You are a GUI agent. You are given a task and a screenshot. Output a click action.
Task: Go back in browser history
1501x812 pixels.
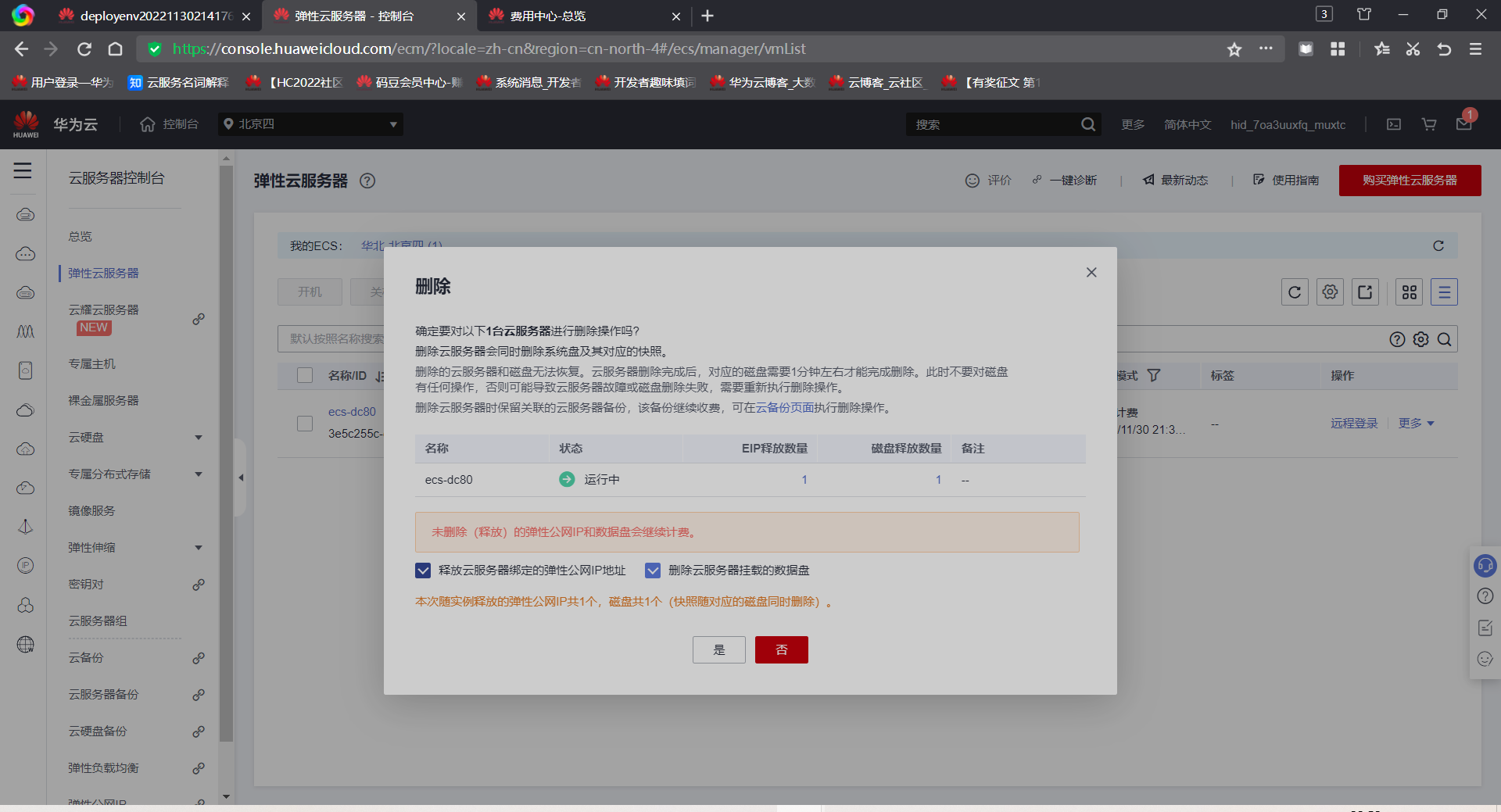[21, 49]
